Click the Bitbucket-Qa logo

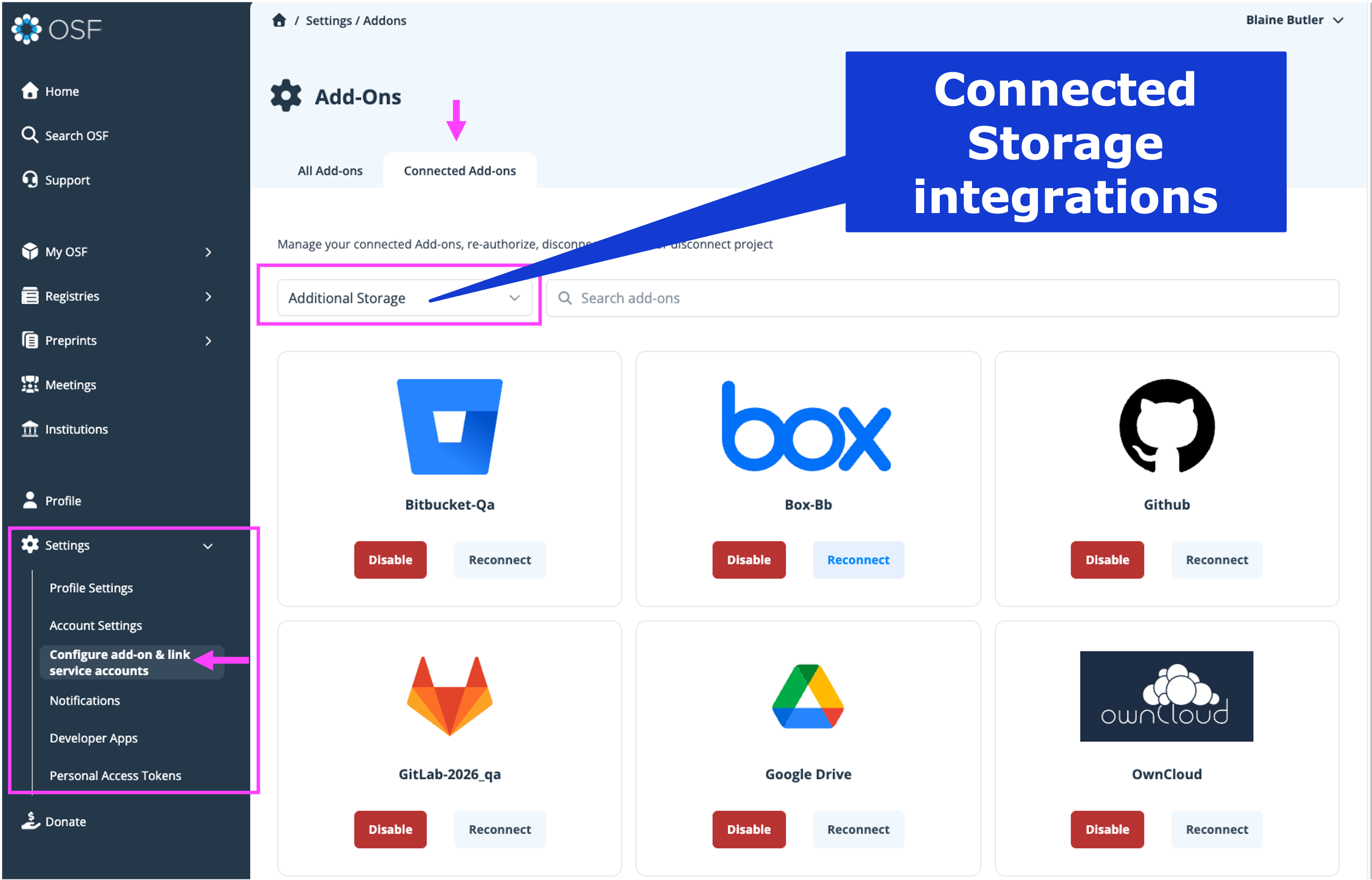(449, 426)
